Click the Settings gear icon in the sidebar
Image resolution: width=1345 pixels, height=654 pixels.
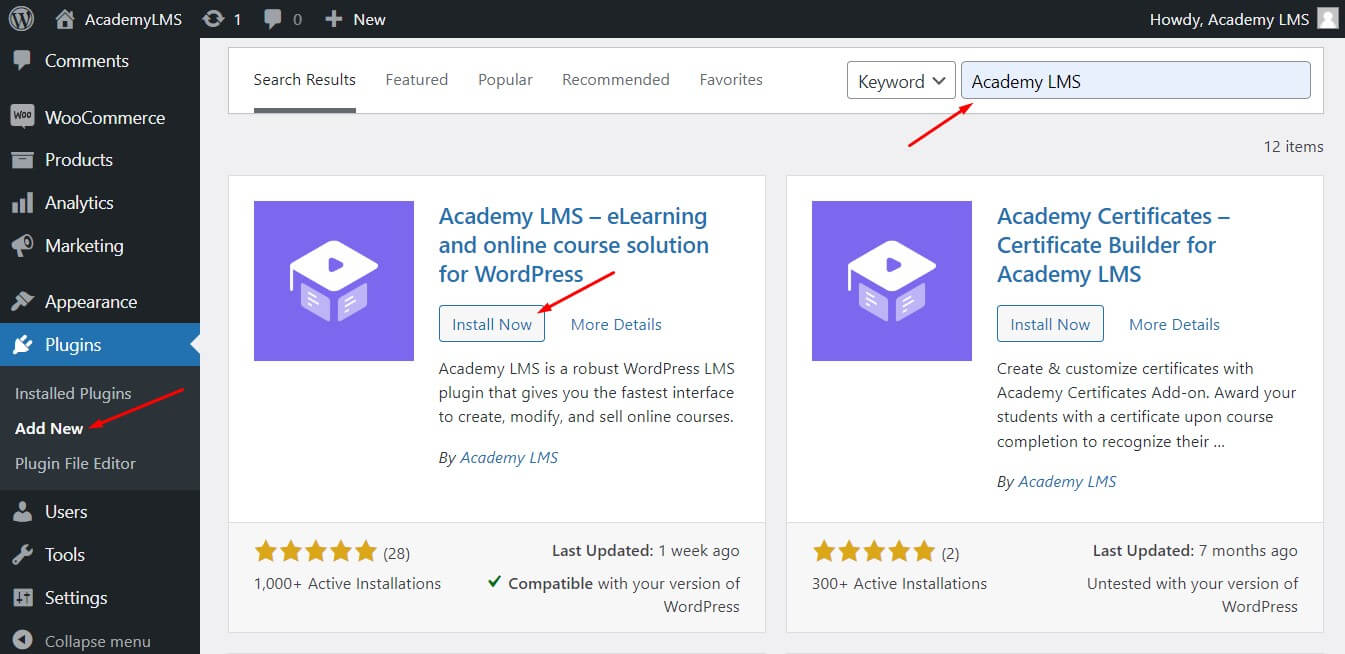[23, 597]
